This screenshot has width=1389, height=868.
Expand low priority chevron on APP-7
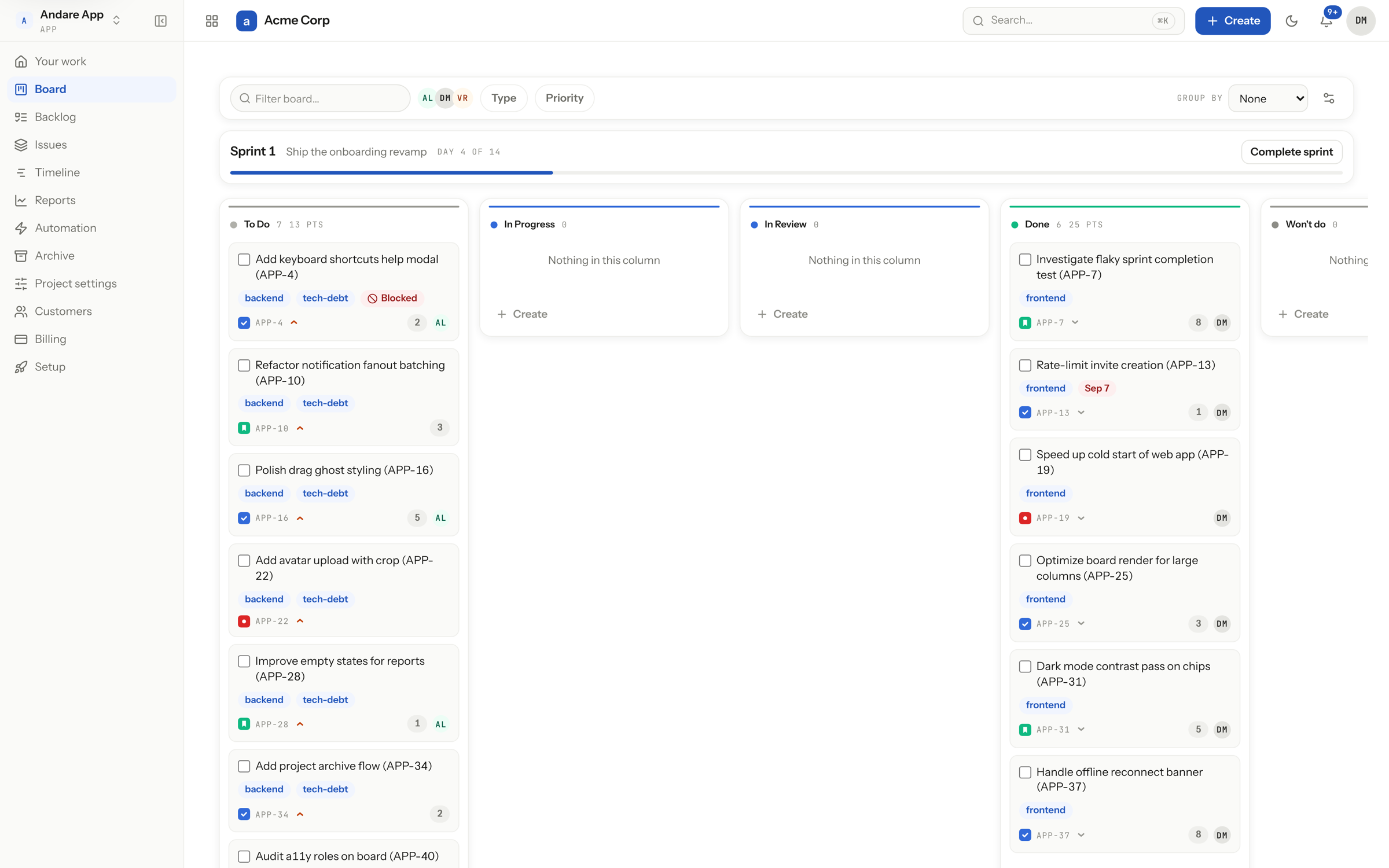click(1075, 323)
